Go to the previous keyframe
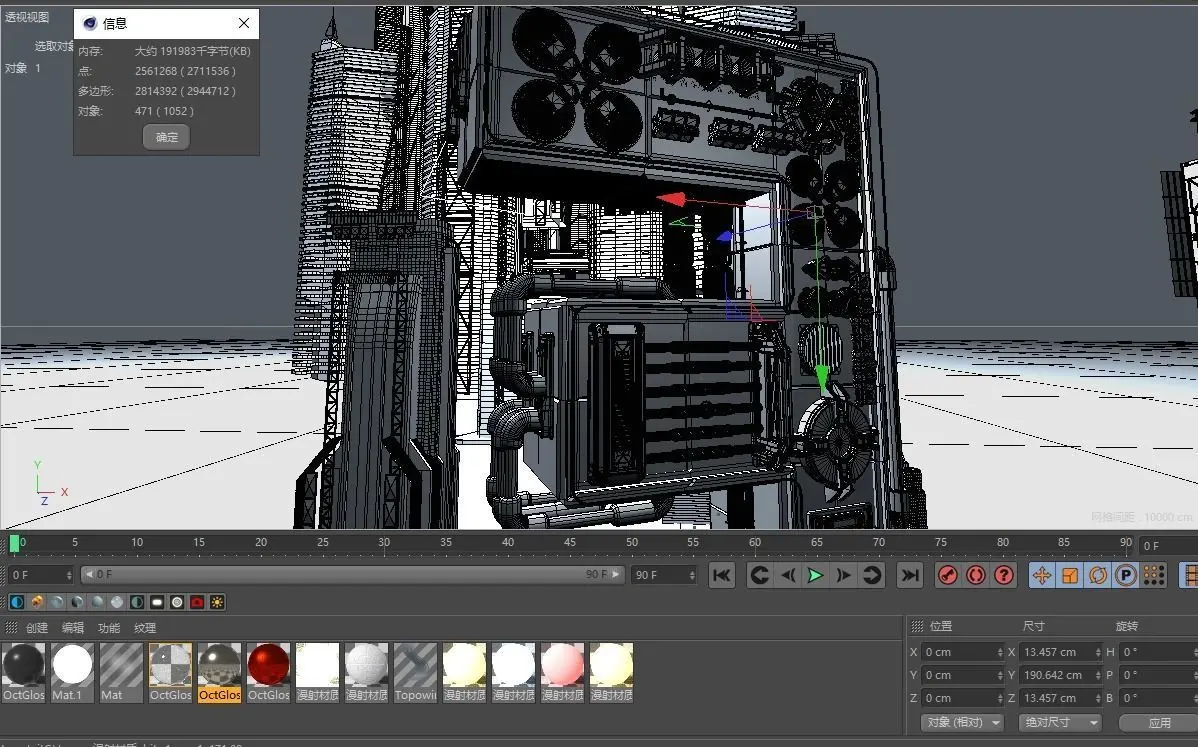The image size is (1198, 747). [759, 575]
